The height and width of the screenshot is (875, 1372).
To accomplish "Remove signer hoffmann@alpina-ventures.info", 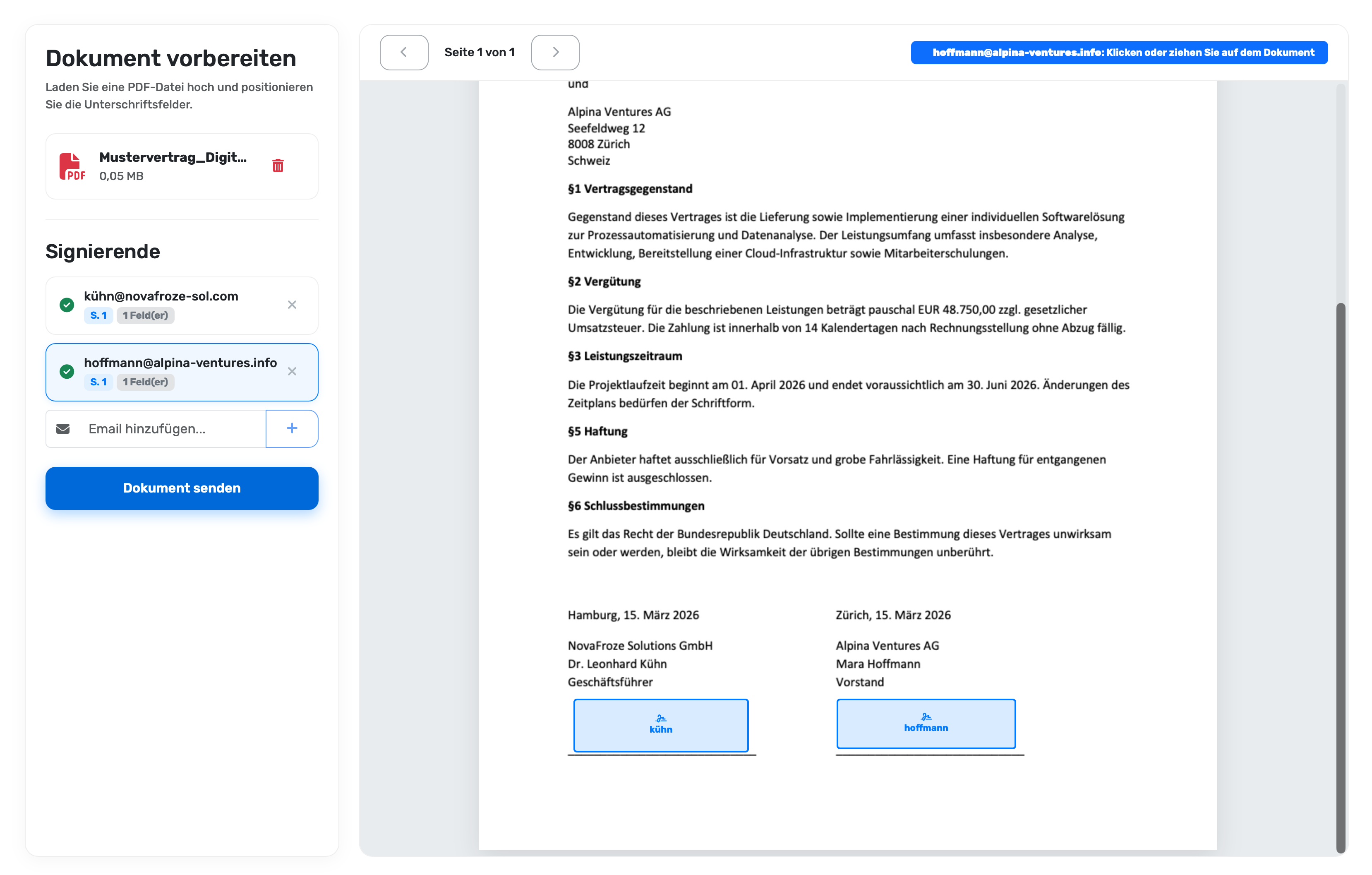I will (292, 372).
